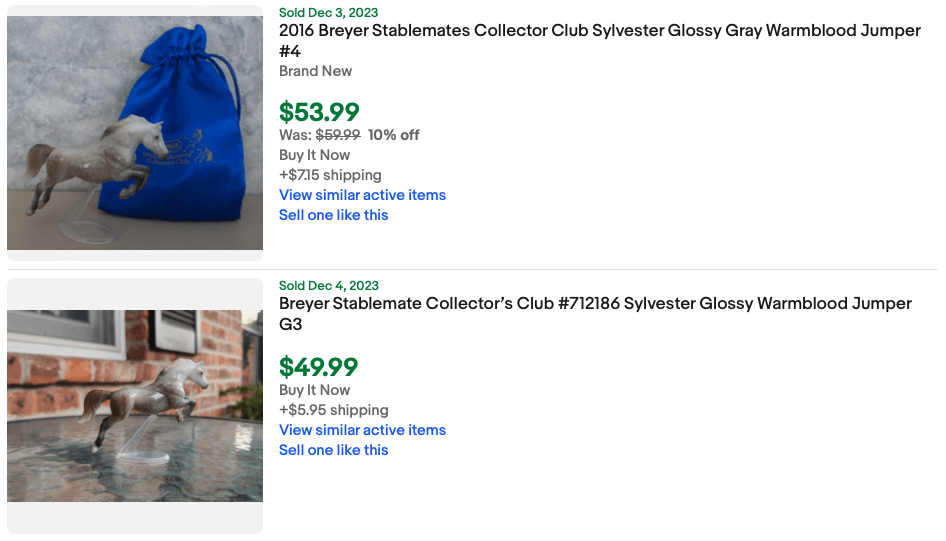The image size is (946, 541).
Task: Open the second listing's horse-on-glass-table photo
Action: point(135,405)
